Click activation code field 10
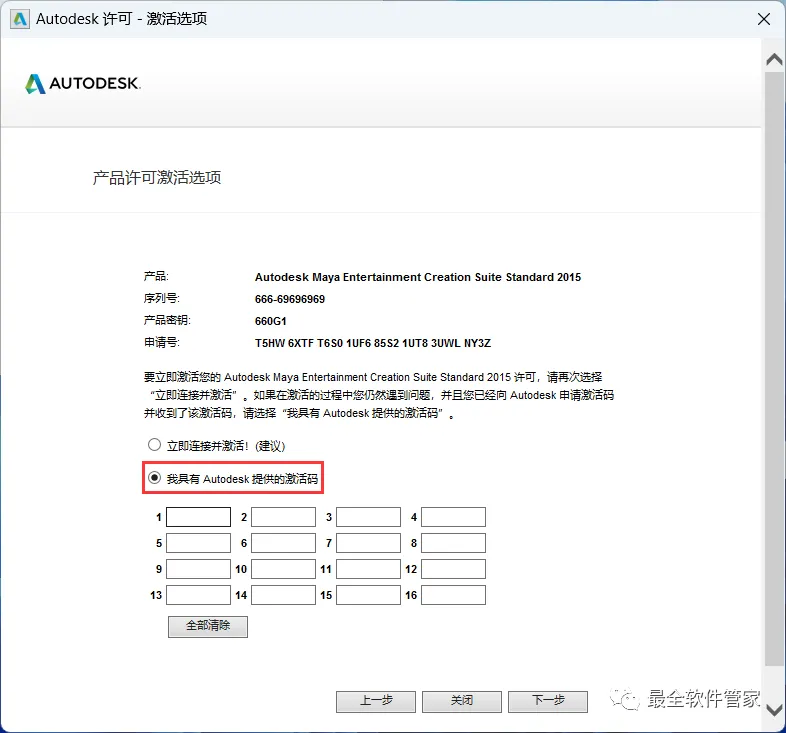The image size is (786, 733). (x=283, y=569)
